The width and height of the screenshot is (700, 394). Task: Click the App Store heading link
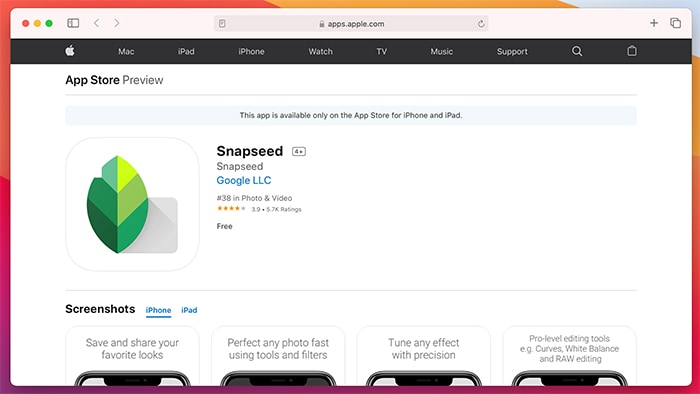point(92,80)
